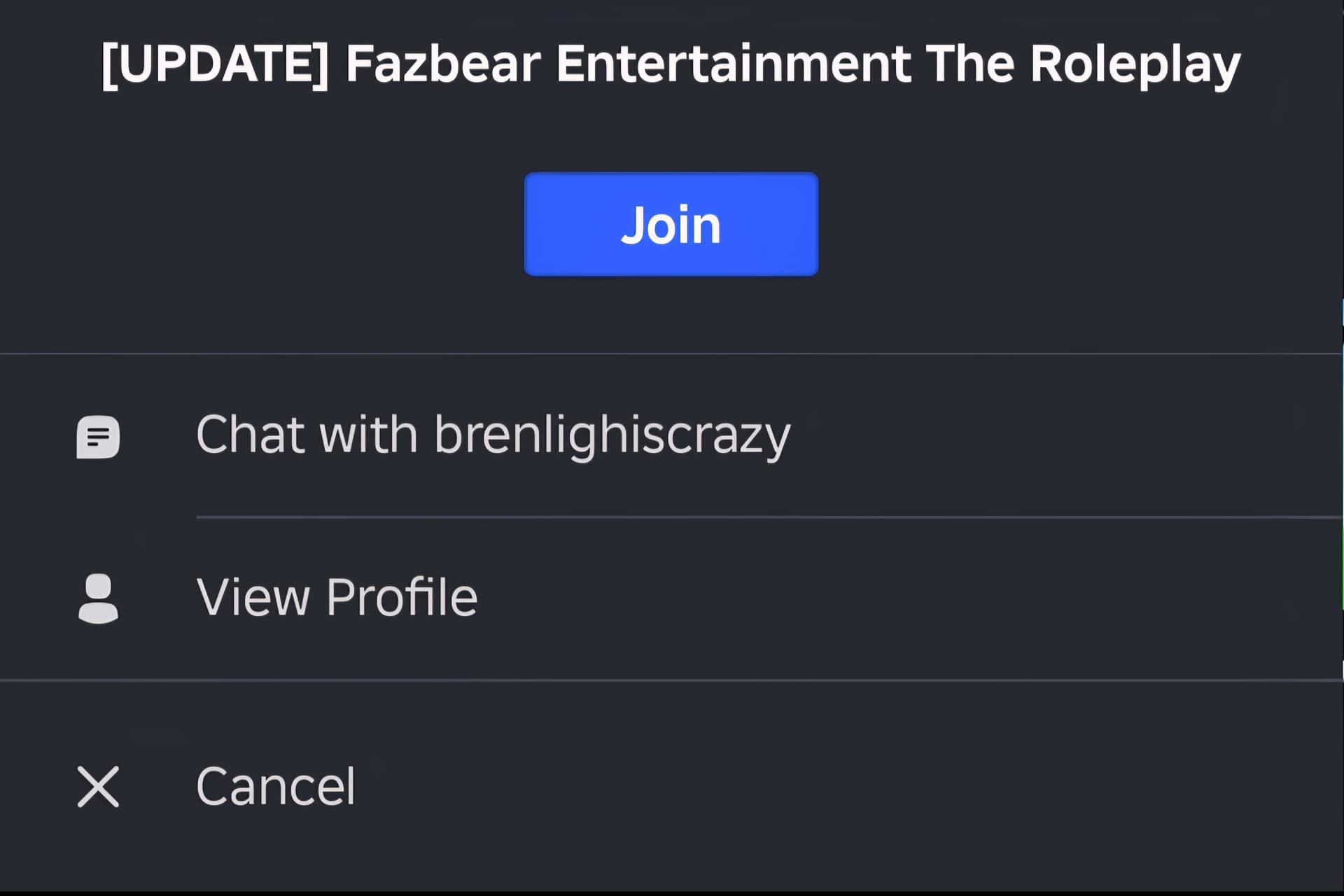
Task: Choose View Profile menu entry
Action: 672,598
